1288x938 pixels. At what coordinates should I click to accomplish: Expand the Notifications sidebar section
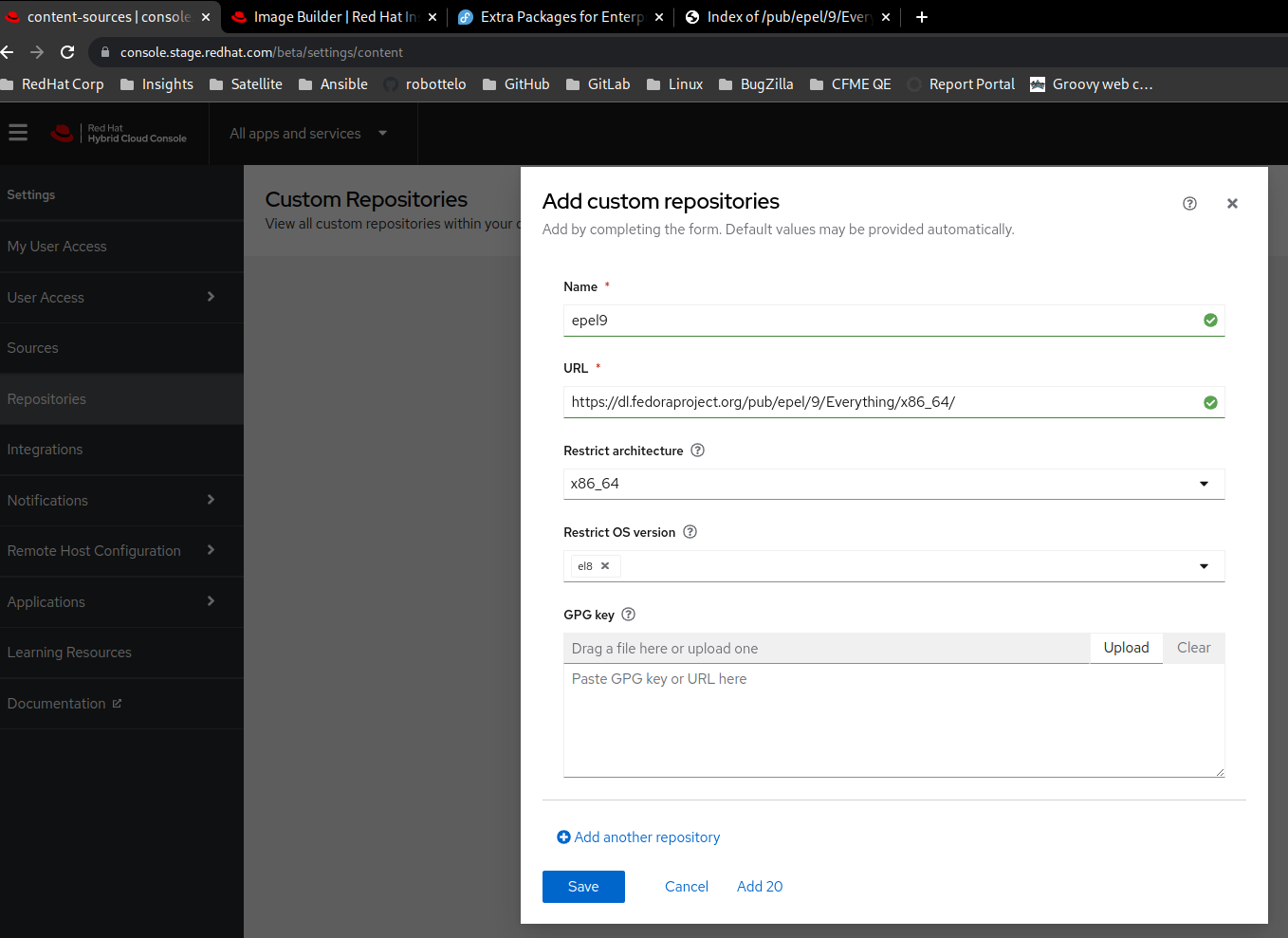tap(211, 500)
